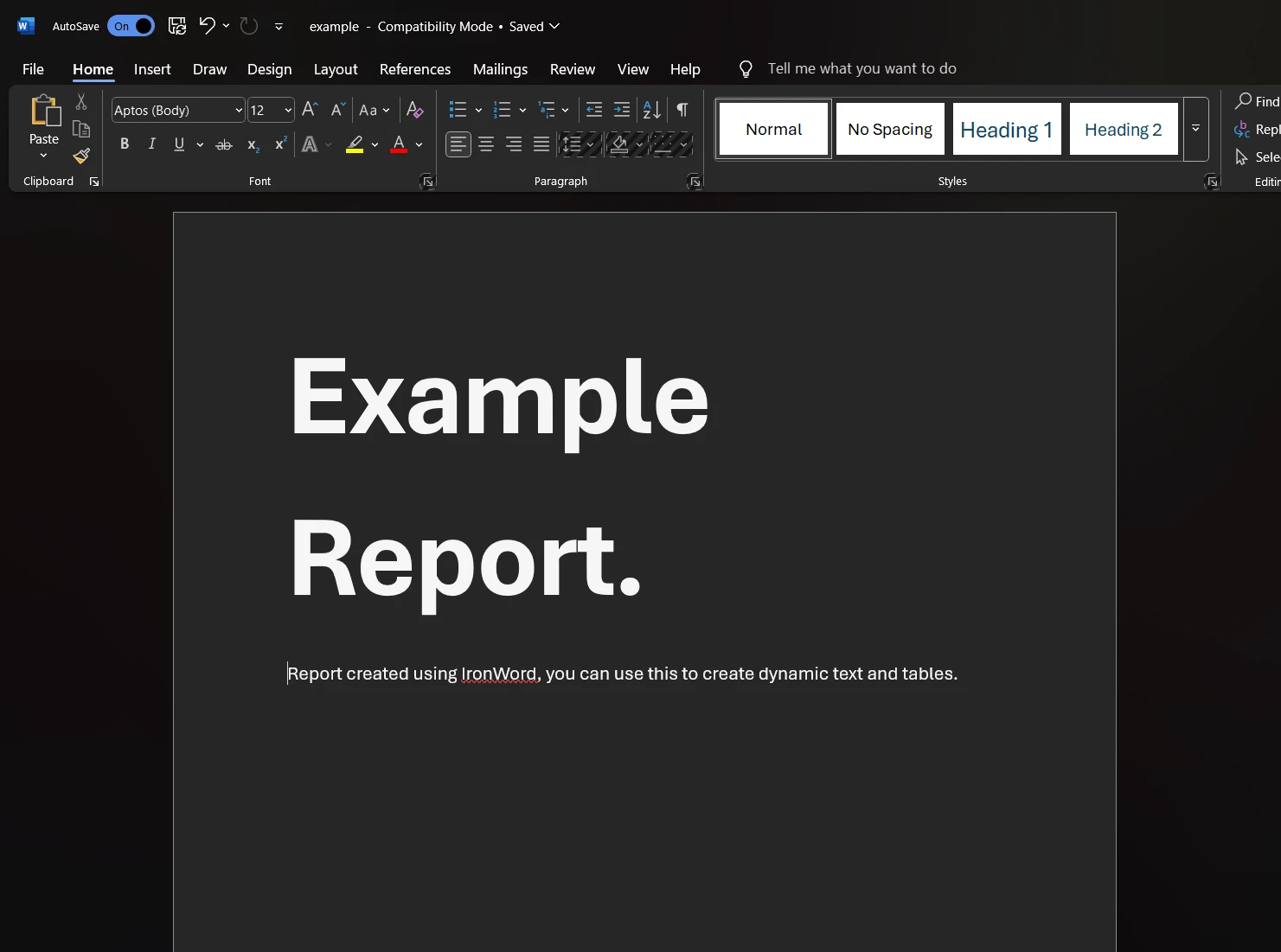Image resolution: width=1281 pixels, height=952 pixels.
Task: Apply the red font color swatch
Action: (x=399, y=144)
